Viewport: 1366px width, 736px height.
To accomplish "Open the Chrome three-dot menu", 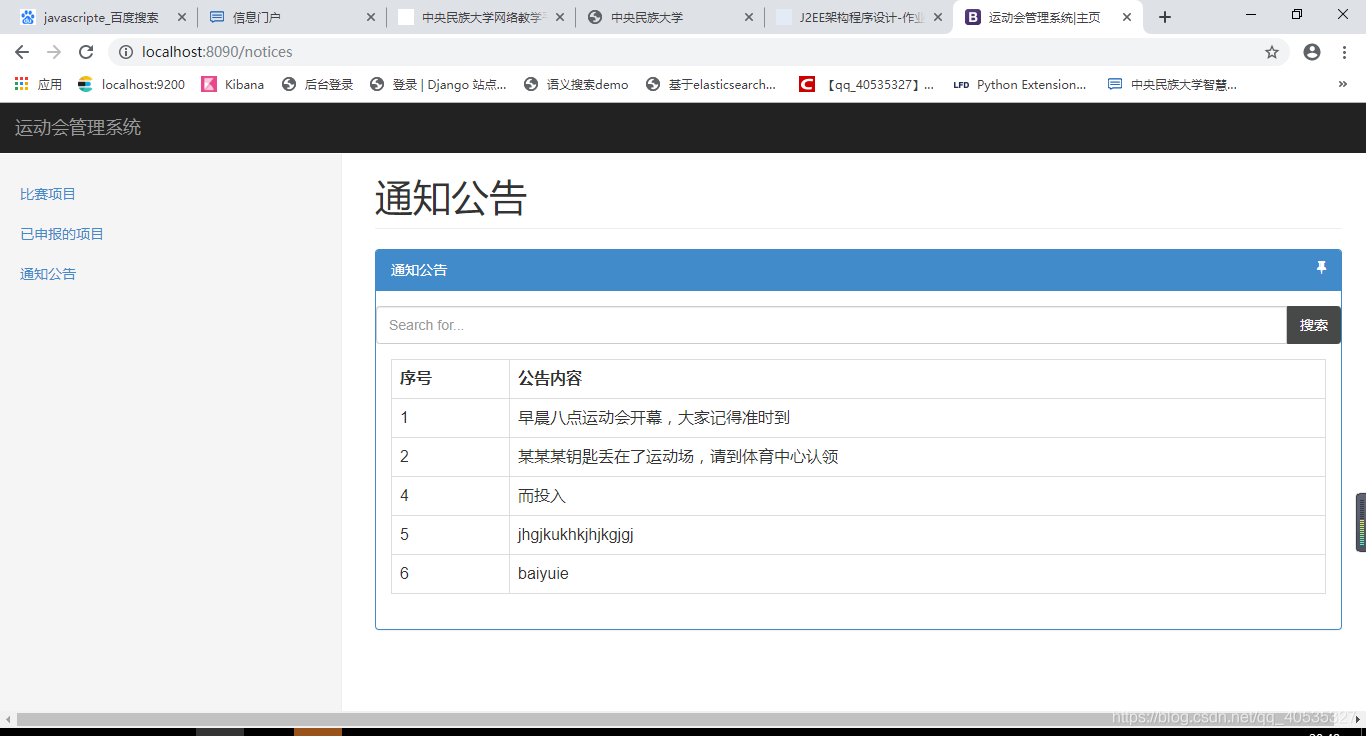I will 1346,52.
